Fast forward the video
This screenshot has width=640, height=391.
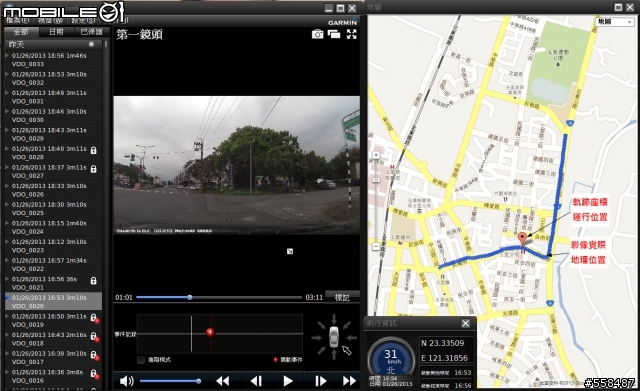coord(349,381)
